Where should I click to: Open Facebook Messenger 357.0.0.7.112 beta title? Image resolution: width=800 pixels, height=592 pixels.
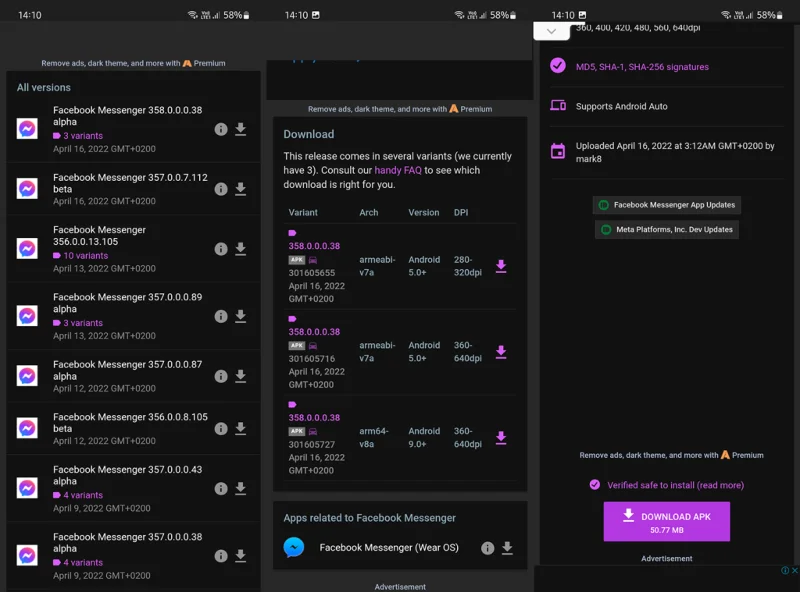(130, 183)
